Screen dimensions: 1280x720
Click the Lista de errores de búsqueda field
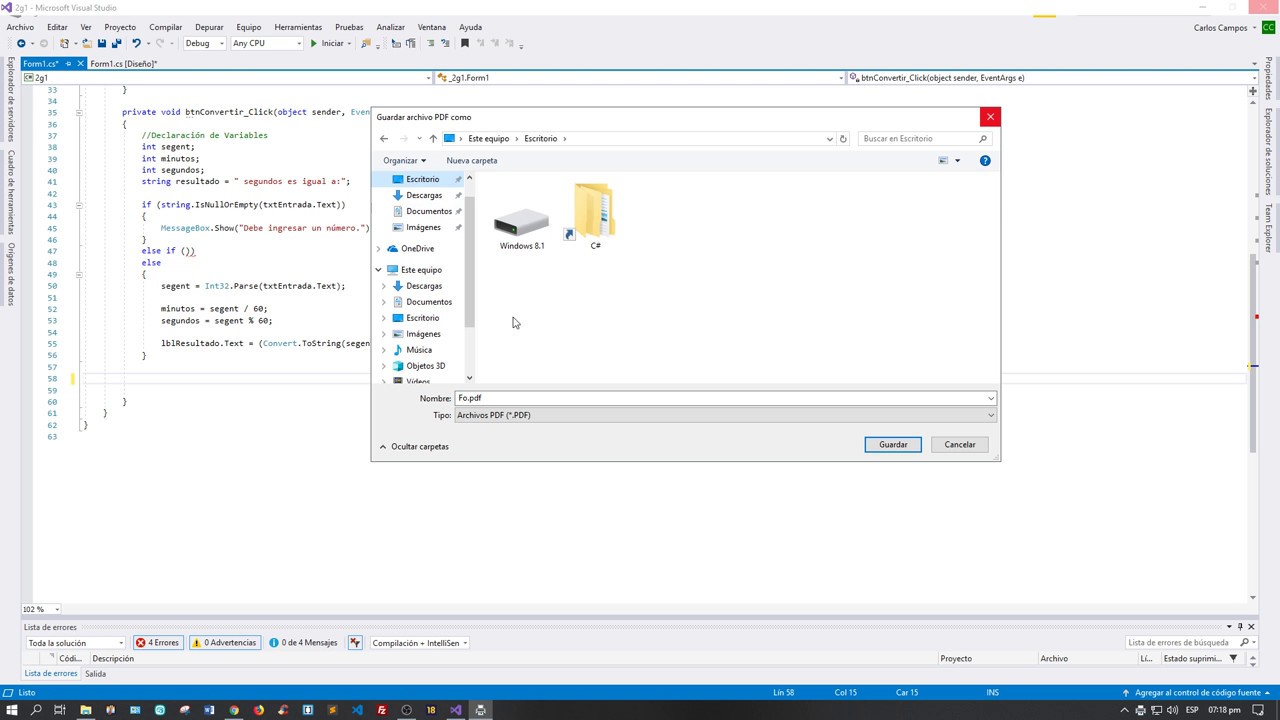(x=1184, y=643)
